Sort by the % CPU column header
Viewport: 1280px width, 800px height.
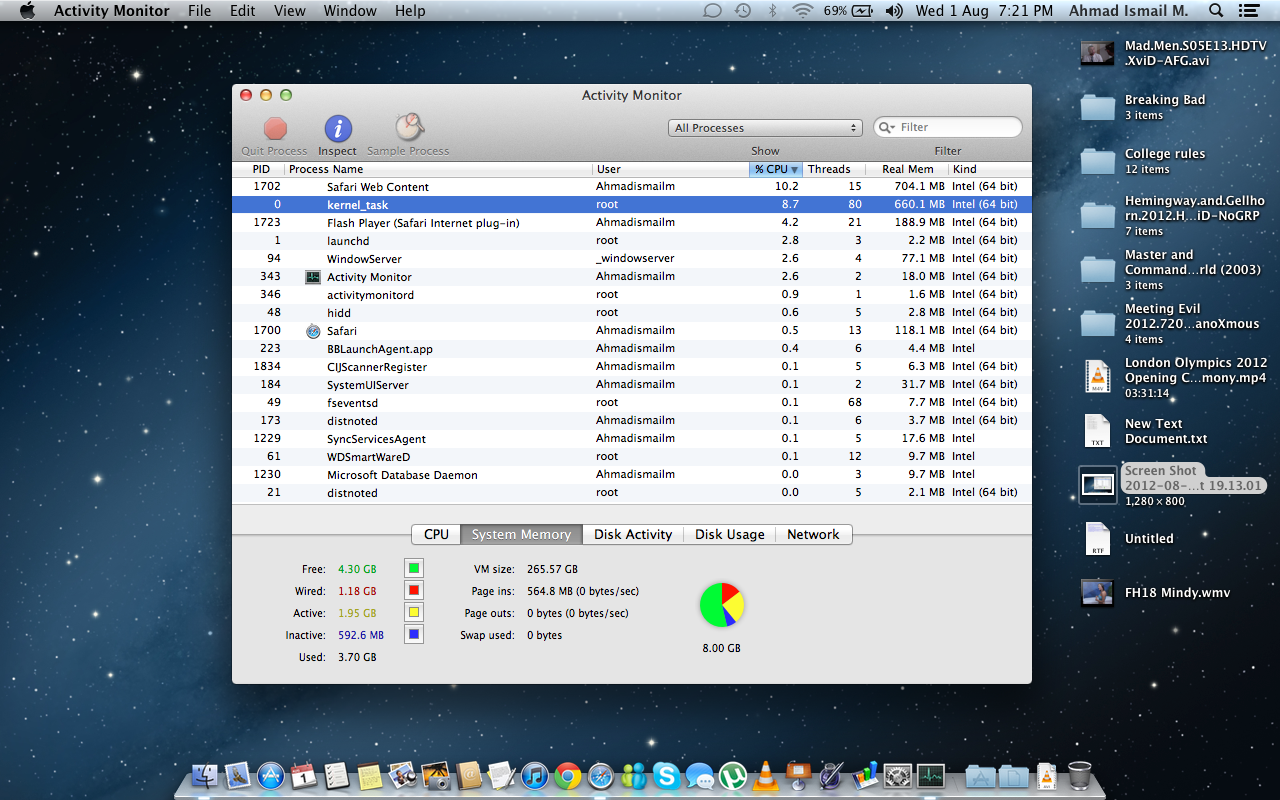[x=776, y=169]
